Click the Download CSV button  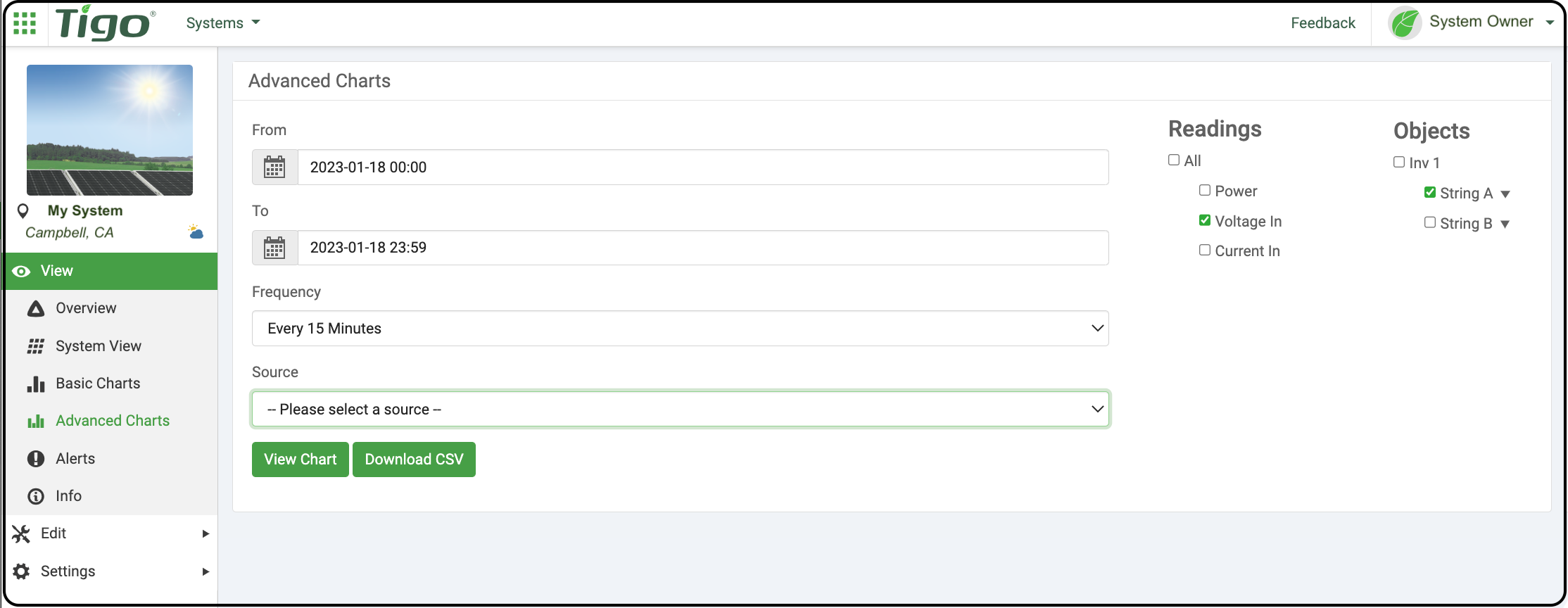coord(414,460)
